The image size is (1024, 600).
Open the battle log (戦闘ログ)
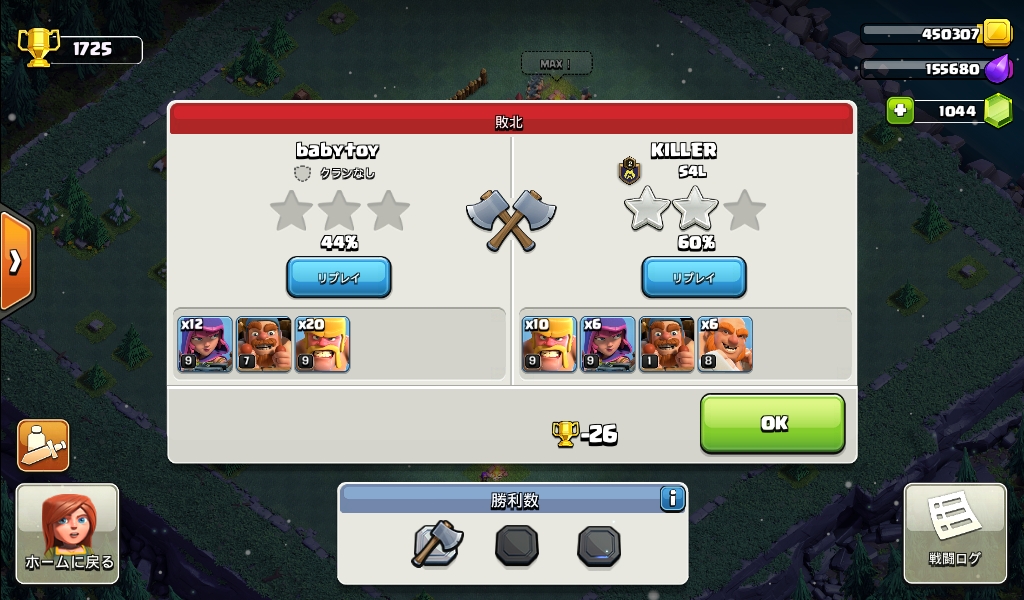click(x=955, y=533)
